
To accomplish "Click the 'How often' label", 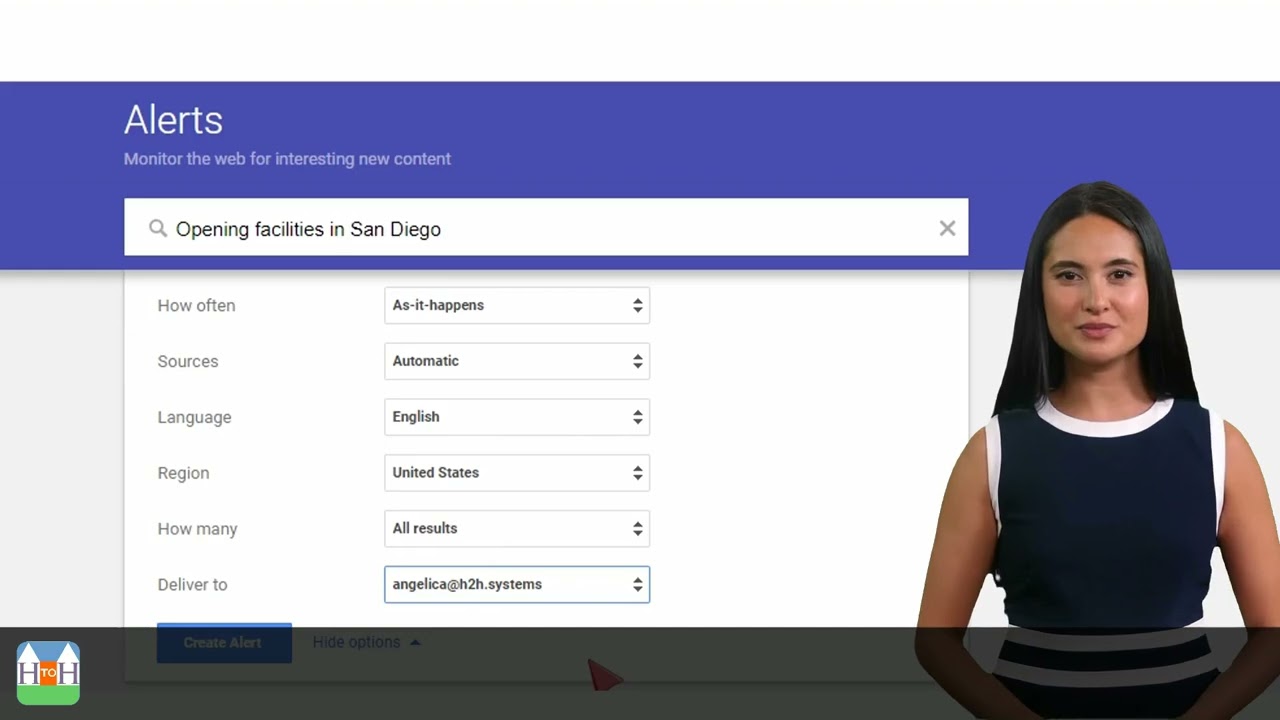I will [196, 305].
